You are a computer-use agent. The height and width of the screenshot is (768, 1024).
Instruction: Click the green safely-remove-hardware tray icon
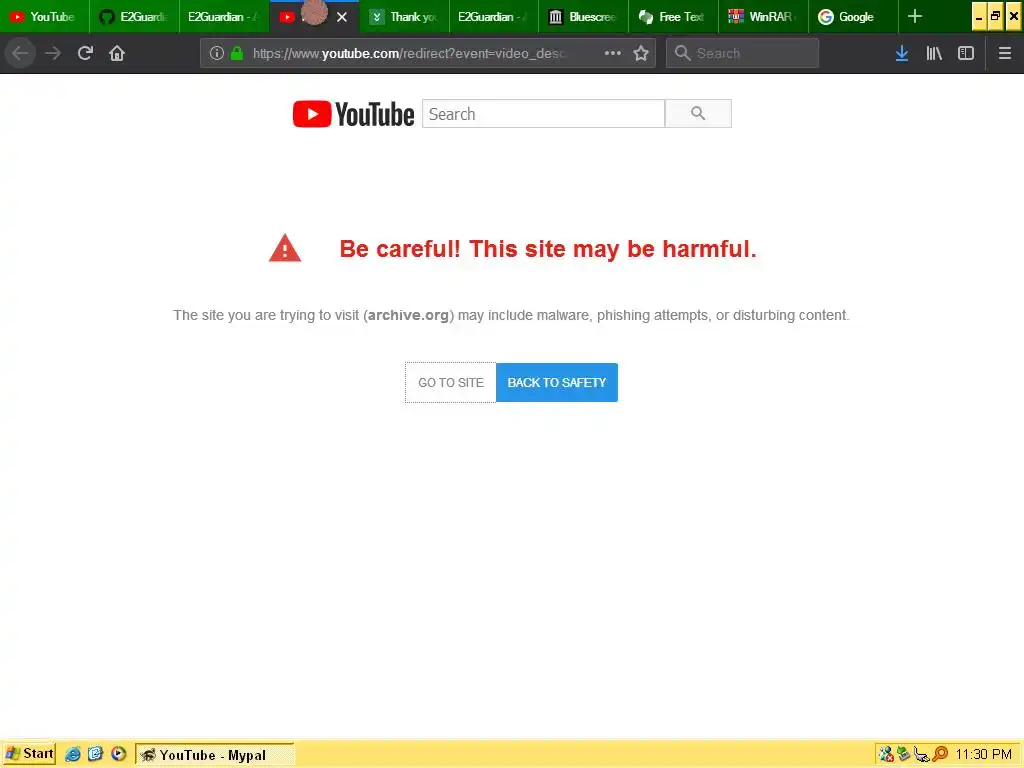click(x=903, y=754)
